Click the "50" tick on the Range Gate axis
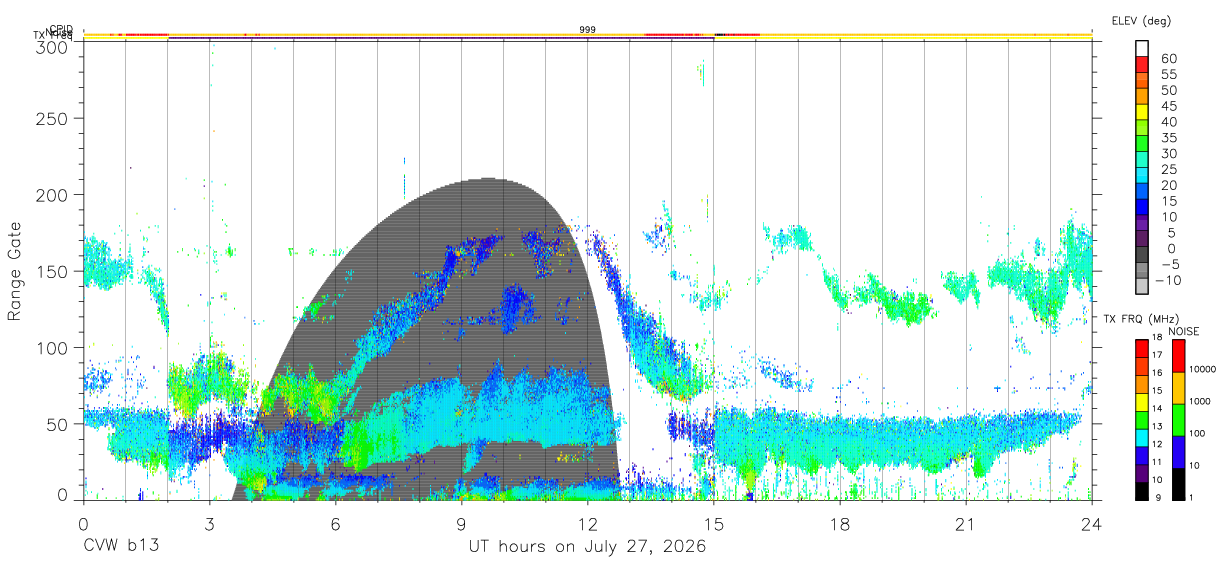1228x567 pixels. tap(56, 423)
